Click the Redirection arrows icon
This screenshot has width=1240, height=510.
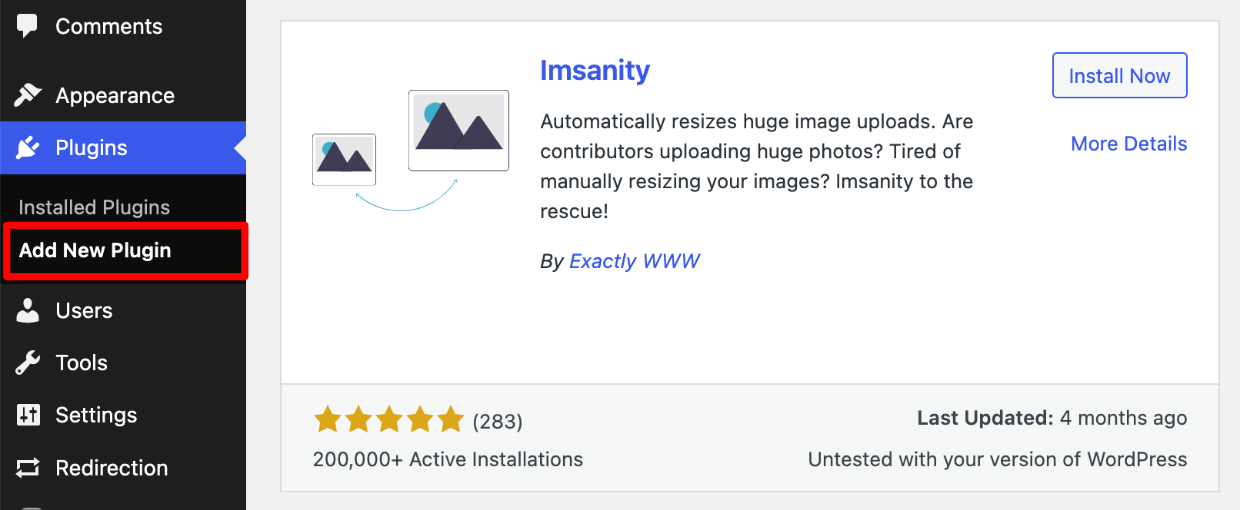click(28, 467)
